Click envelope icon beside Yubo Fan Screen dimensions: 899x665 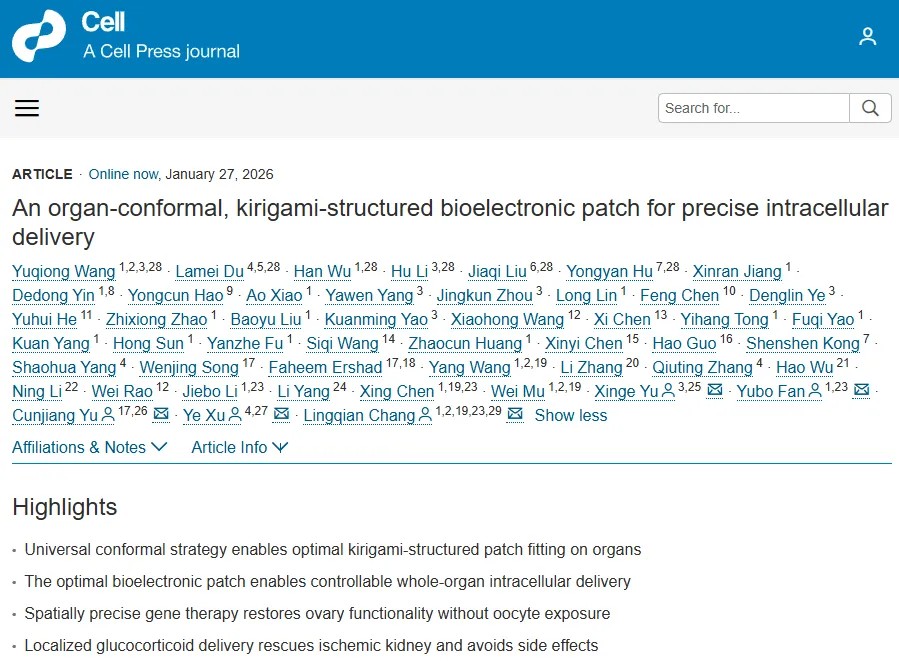(x=861, y=391)
